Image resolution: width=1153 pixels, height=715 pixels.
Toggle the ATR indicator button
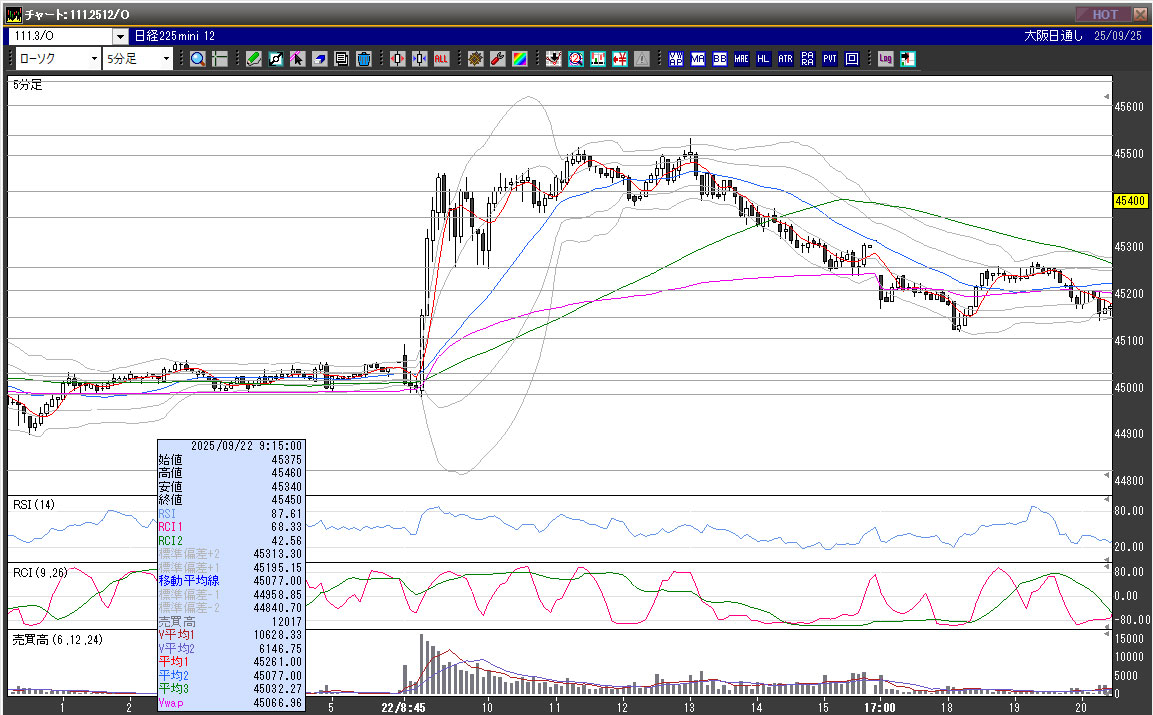point(785,59)
